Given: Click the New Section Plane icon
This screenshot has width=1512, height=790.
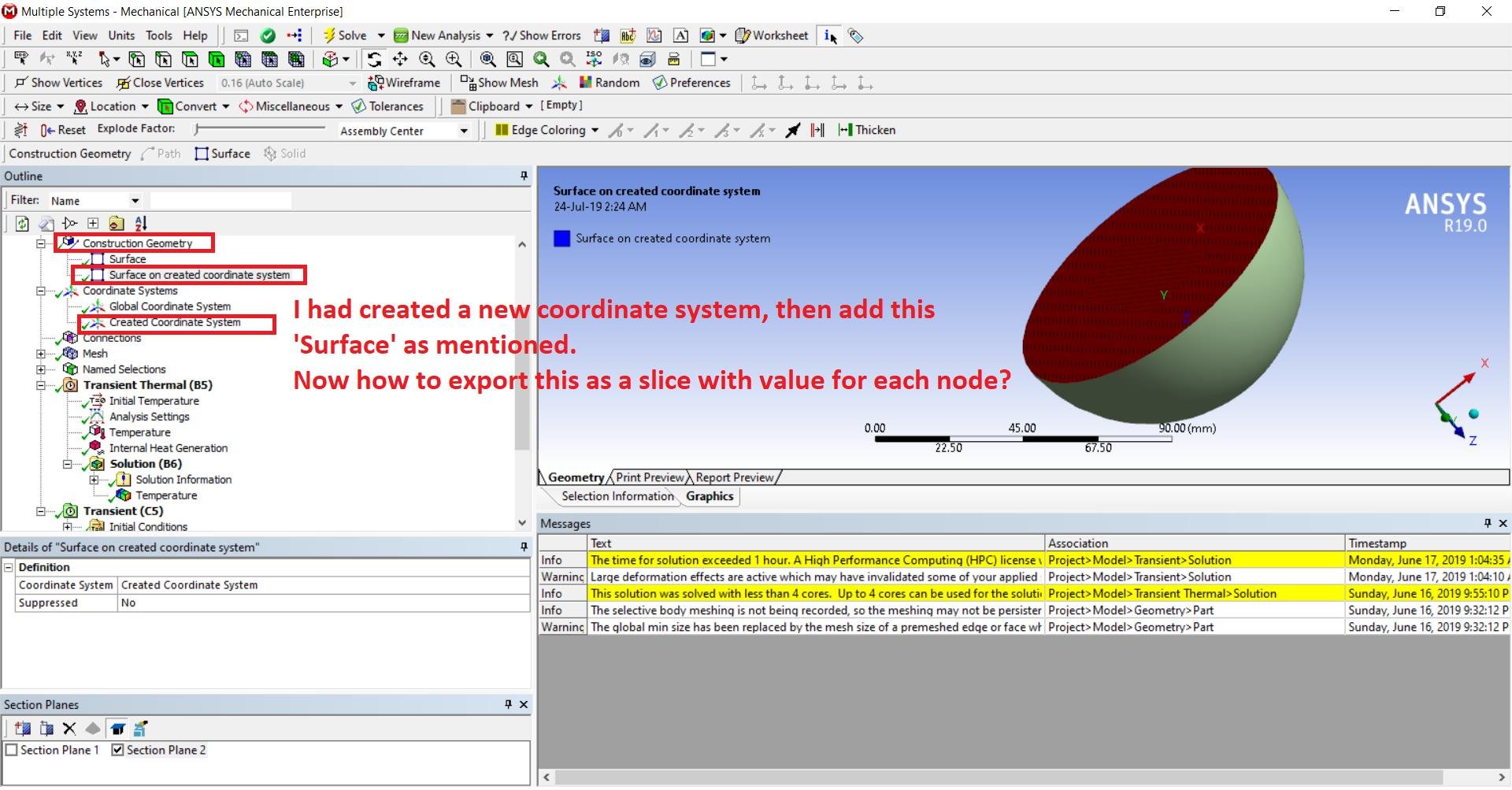Looking at the screenshot, I should [x=22, y=729].
